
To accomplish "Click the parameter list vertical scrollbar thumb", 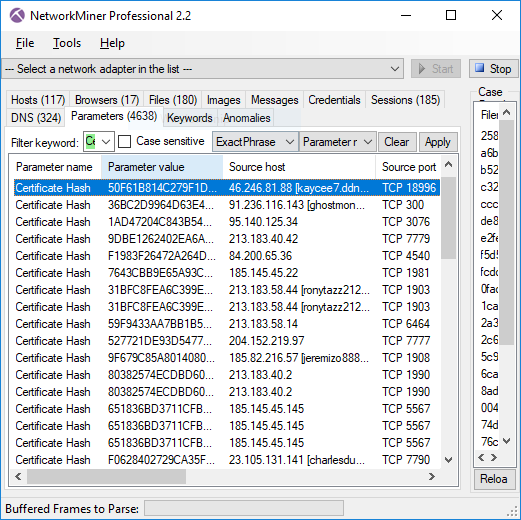I will pyautogui.click(x=449, y=218).
